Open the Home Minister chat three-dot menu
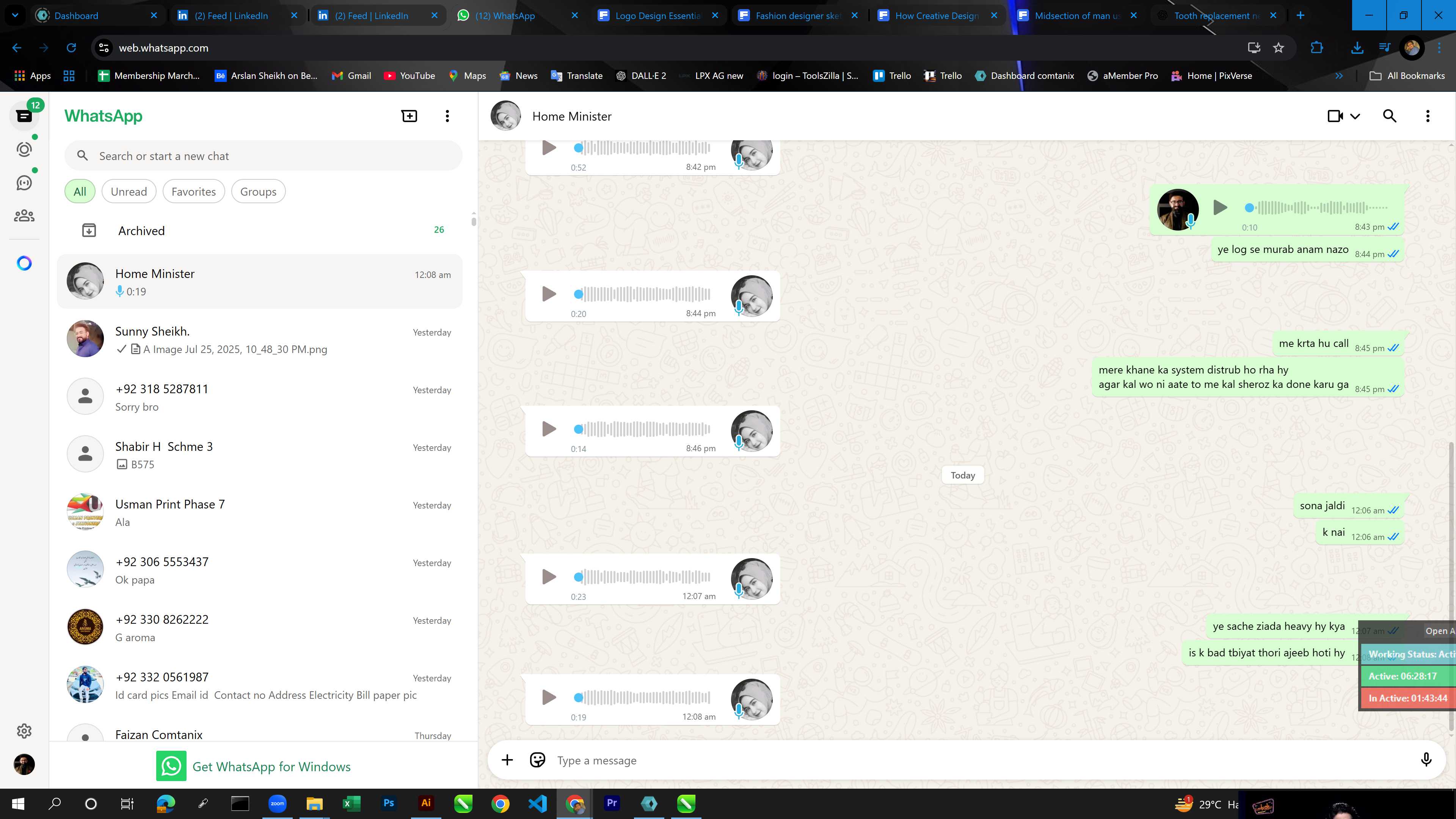1456x819 pixels. (x=1428, y=116)
